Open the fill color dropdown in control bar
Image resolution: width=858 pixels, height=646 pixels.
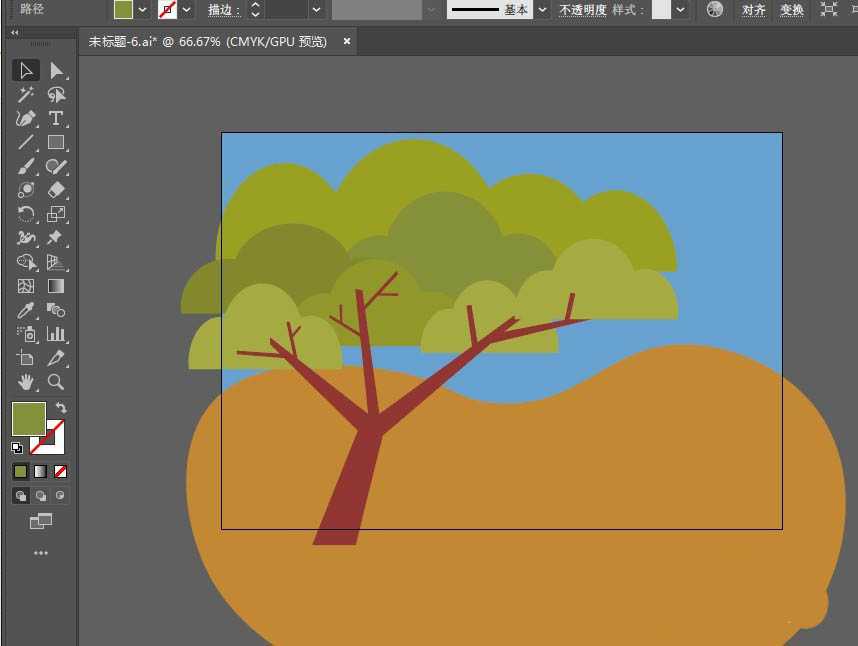click(x=143, y=9)
